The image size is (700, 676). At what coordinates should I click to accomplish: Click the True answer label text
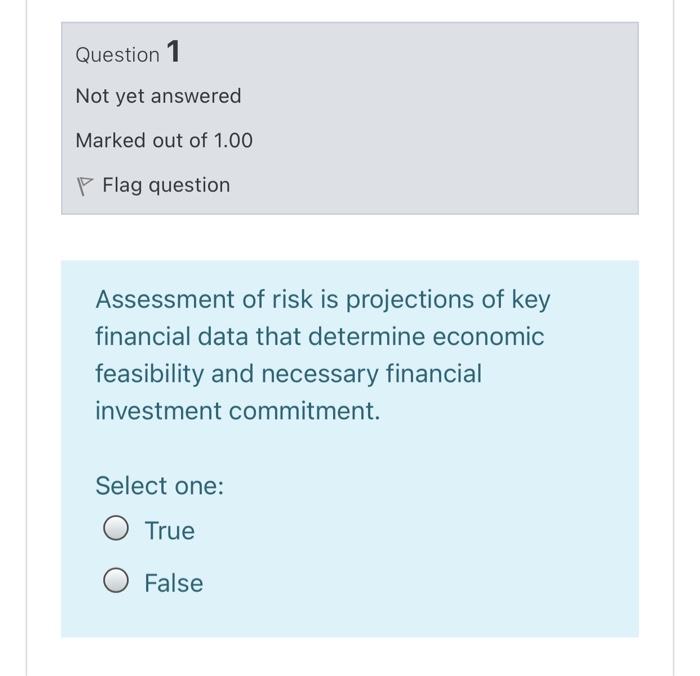170,531
